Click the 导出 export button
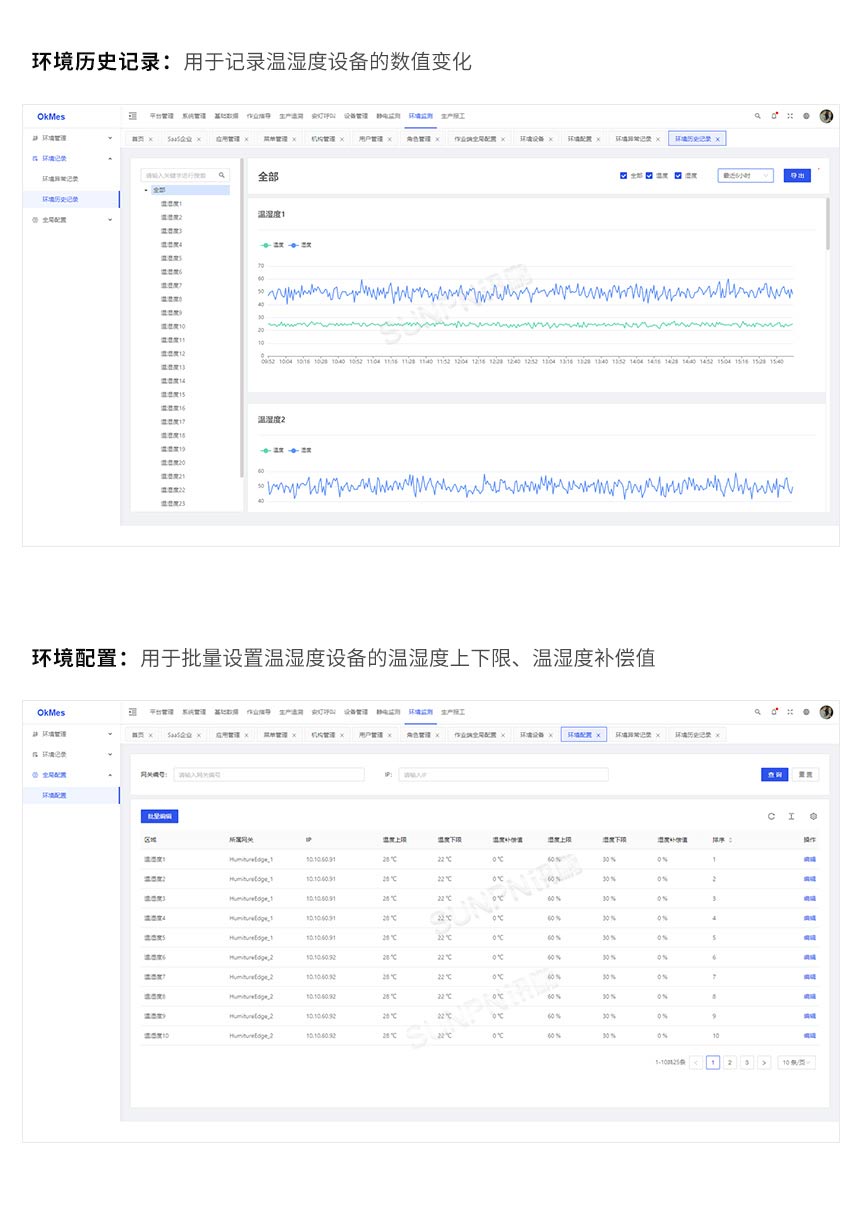This screenshot has height=1210, width=860. (797, 175)
